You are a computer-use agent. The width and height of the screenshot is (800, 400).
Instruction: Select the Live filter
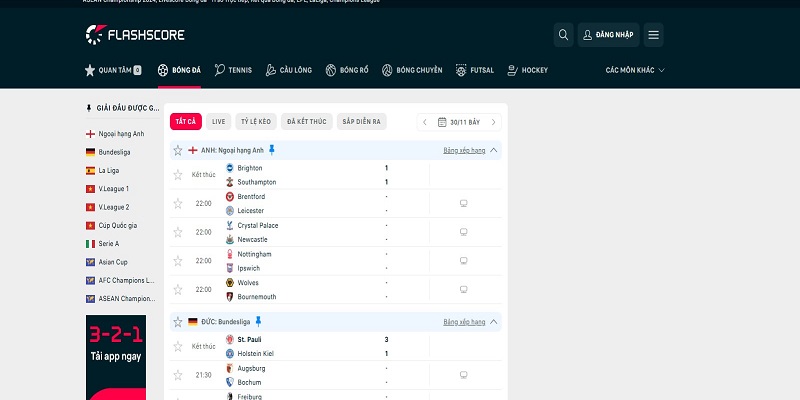tap(218, 121)
